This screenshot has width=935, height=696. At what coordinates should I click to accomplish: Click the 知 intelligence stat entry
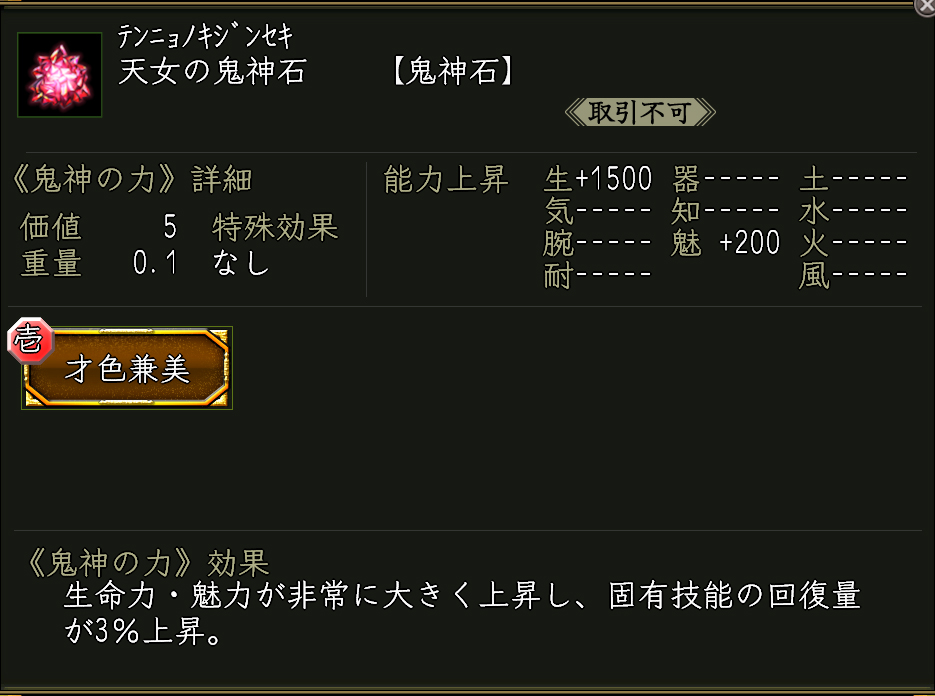pos(726,211)
